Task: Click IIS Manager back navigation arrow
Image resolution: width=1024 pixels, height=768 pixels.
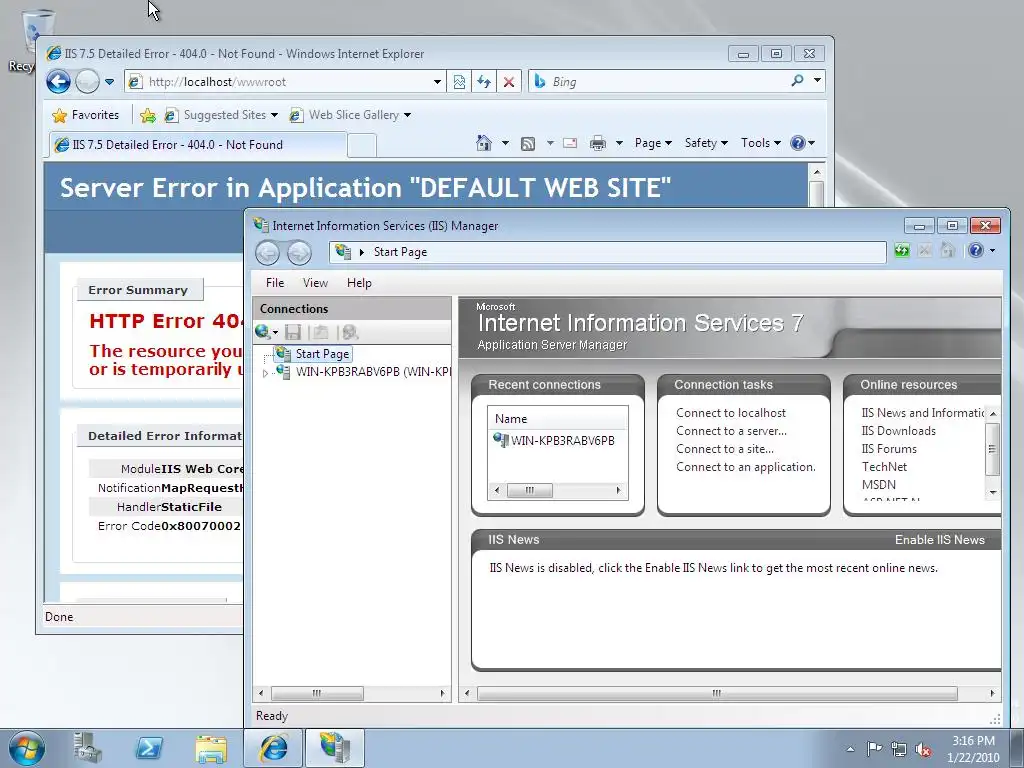Action: tap(267, 253)
